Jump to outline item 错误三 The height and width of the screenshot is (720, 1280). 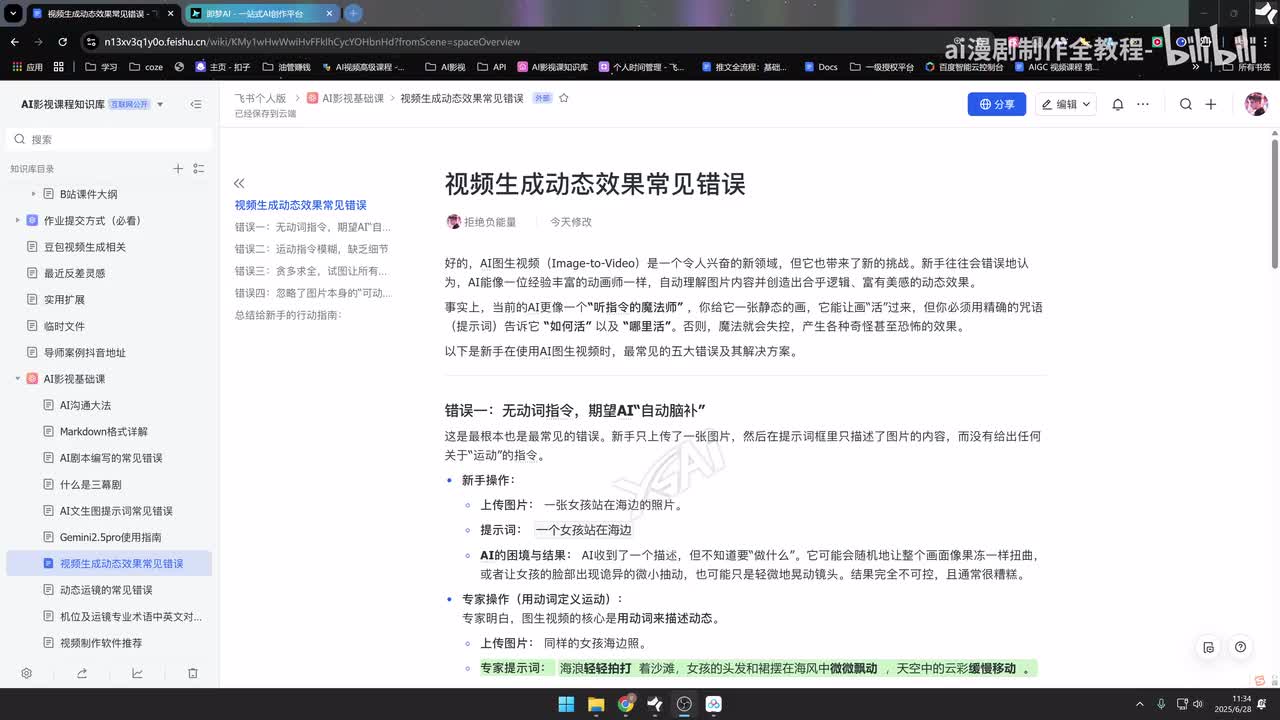(311, 271)
